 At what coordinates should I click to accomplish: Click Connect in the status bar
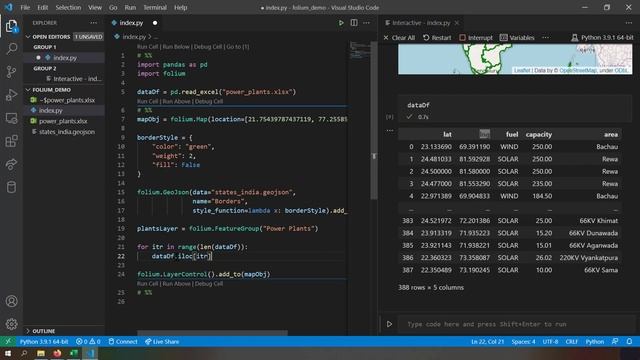pyautogui.click(x=123, y=342)
